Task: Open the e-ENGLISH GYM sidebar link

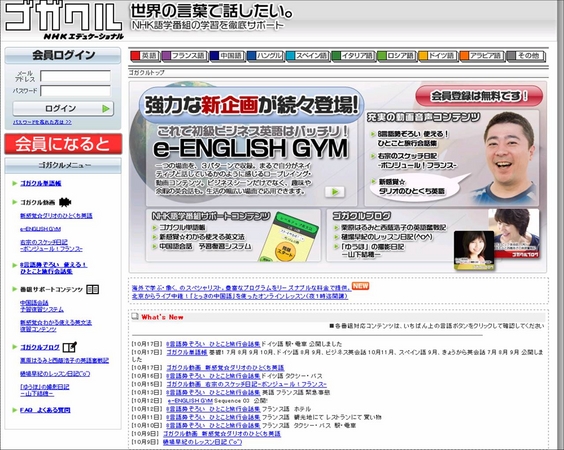Action: pyautogui.click(x=40, y=229)
